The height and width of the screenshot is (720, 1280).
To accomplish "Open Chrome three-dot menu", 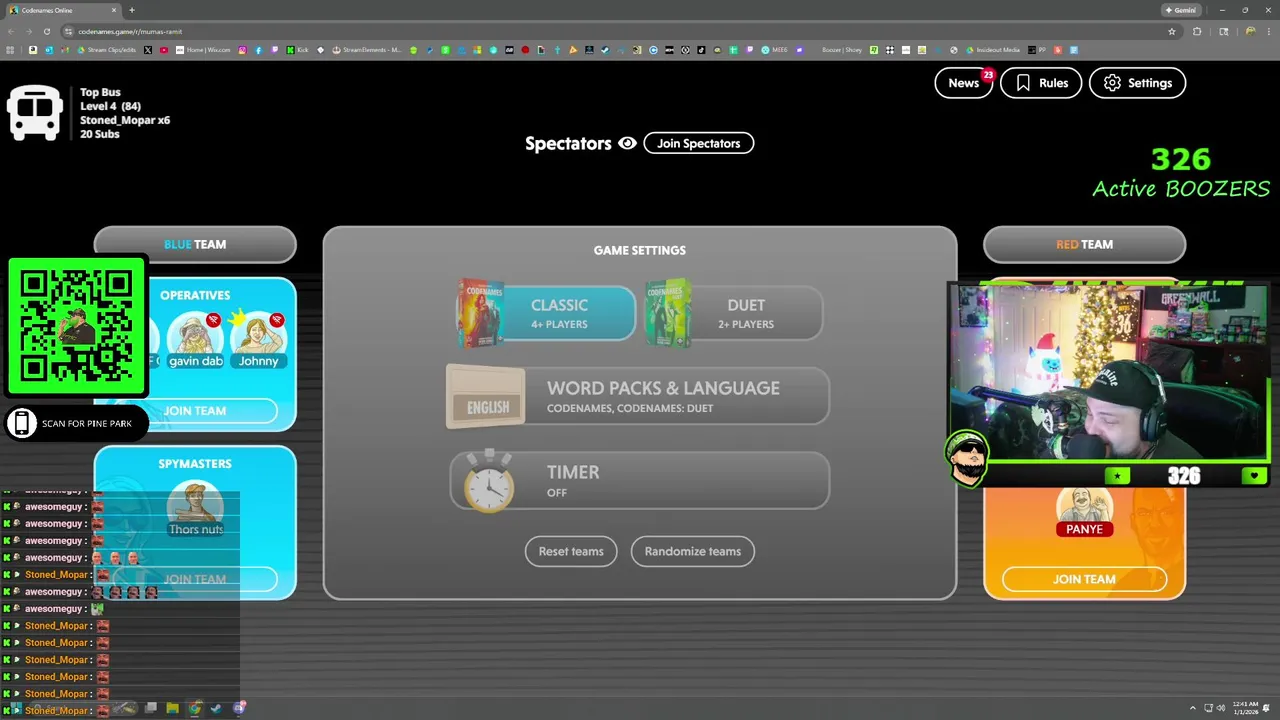I will click(1268, 31).
